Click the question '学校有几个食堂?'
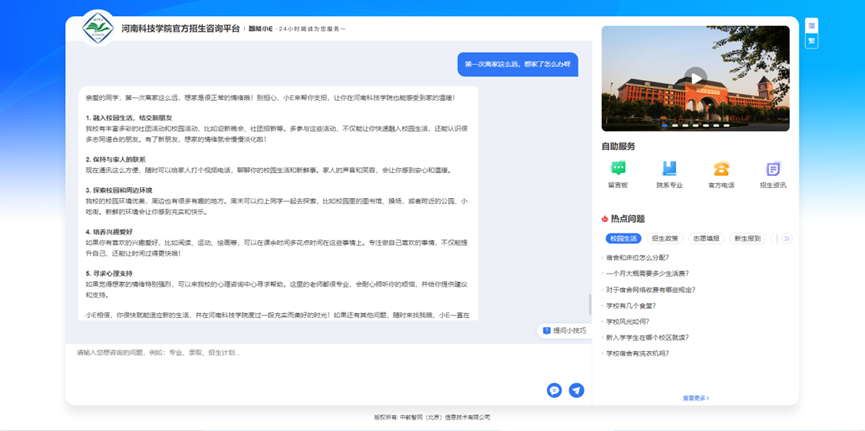 click(x=631, y=305)
